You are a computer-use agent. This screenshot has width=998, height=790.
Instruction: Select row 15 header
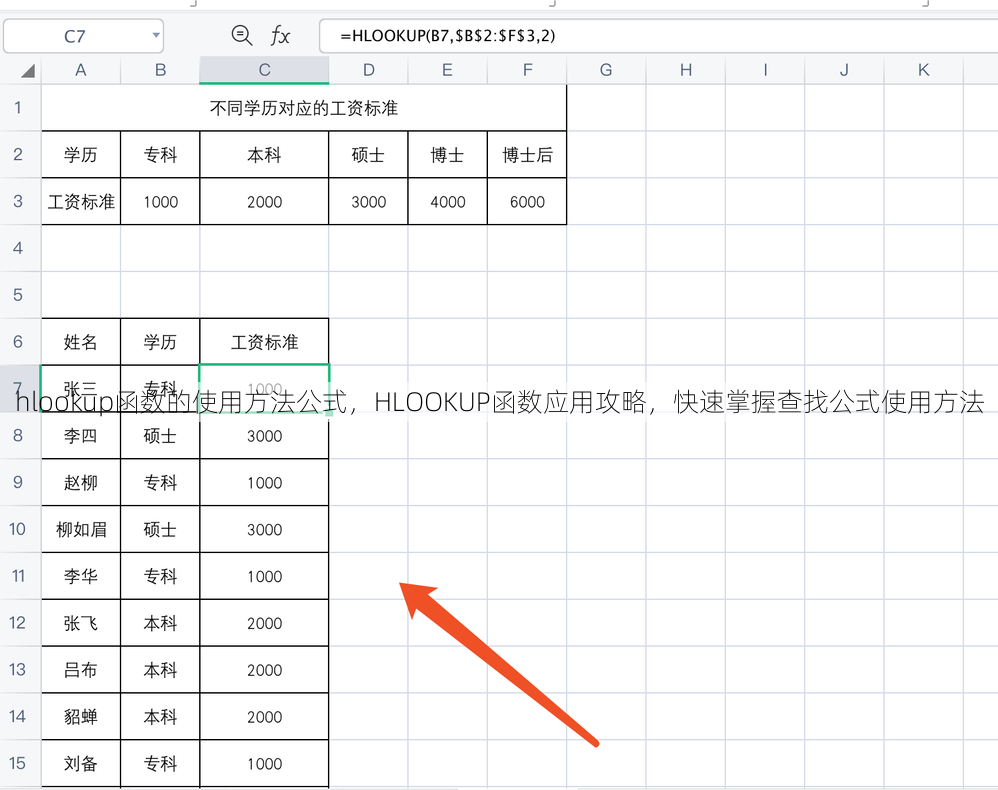(18, 763)
